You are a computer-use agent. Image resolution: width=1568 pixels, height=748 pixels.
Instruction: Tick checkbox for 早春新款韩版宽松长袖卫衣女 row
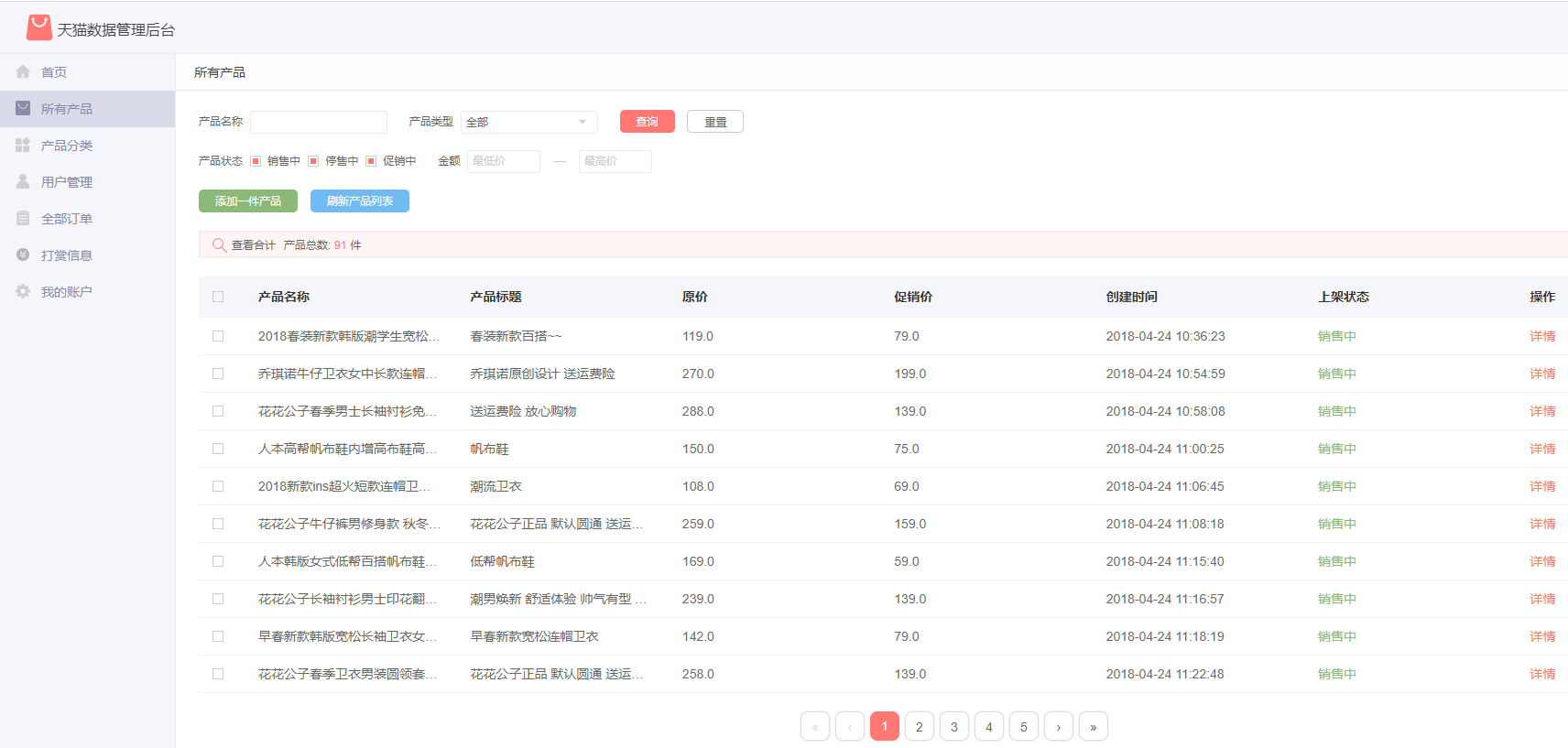point(218,636)
